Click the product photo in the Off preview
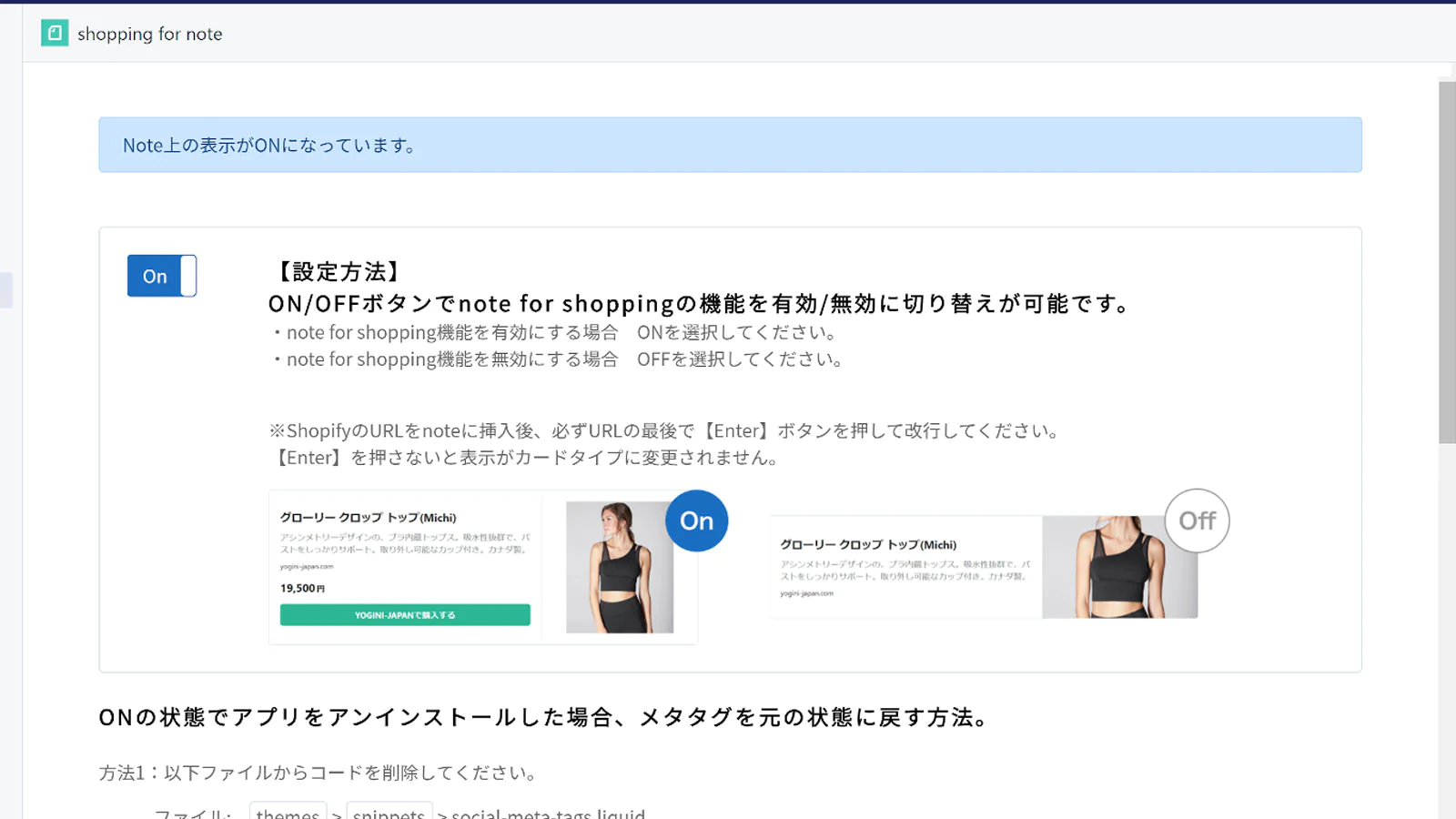1456x819 pixels. coord(1119,567)
